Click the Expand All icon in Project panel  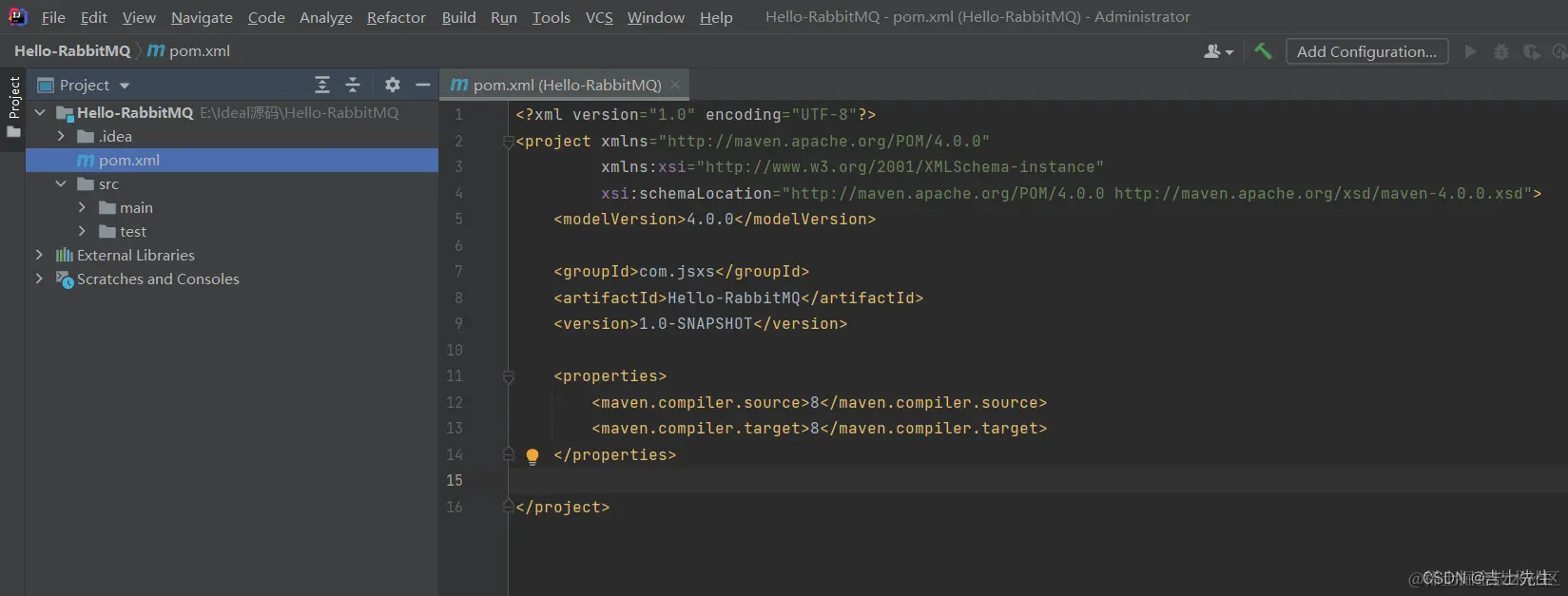(x=322, y=86)
